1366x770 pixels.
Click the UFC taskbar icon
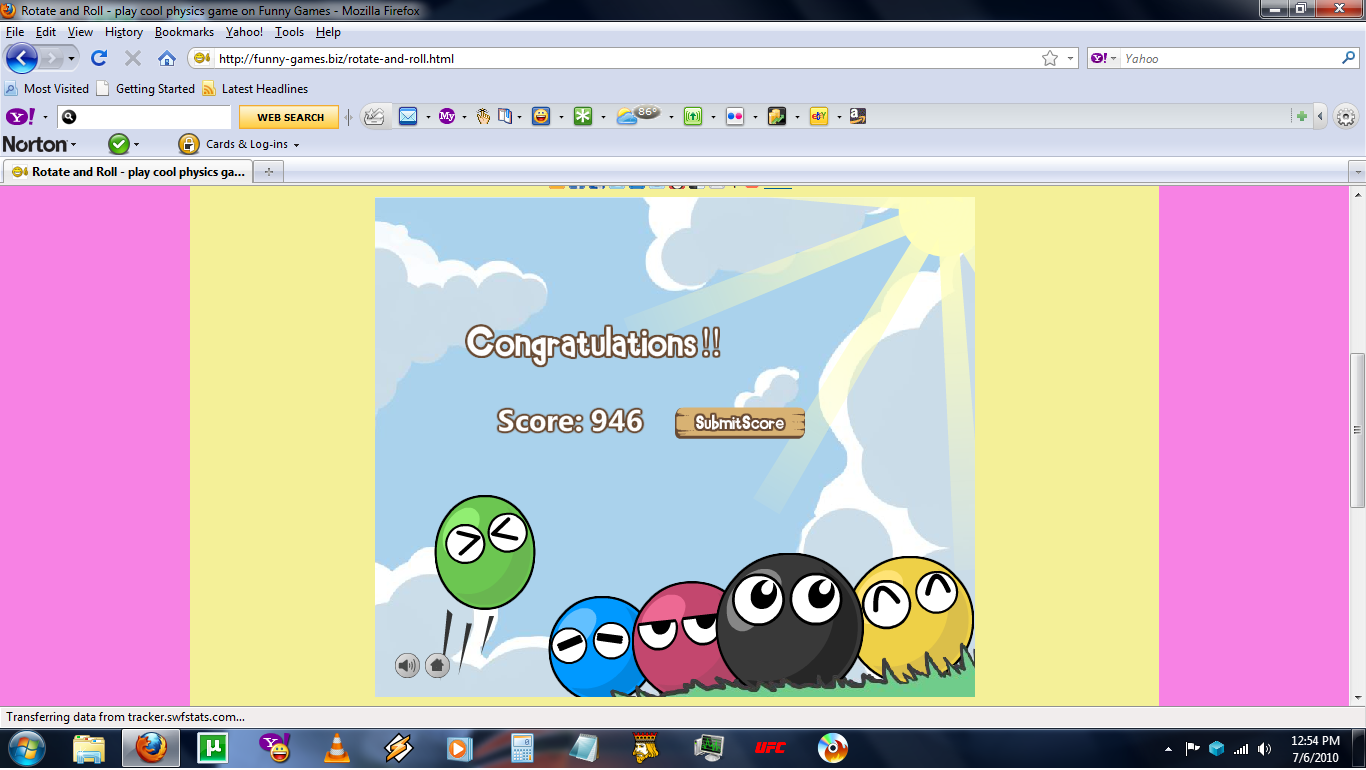[771, 748]
